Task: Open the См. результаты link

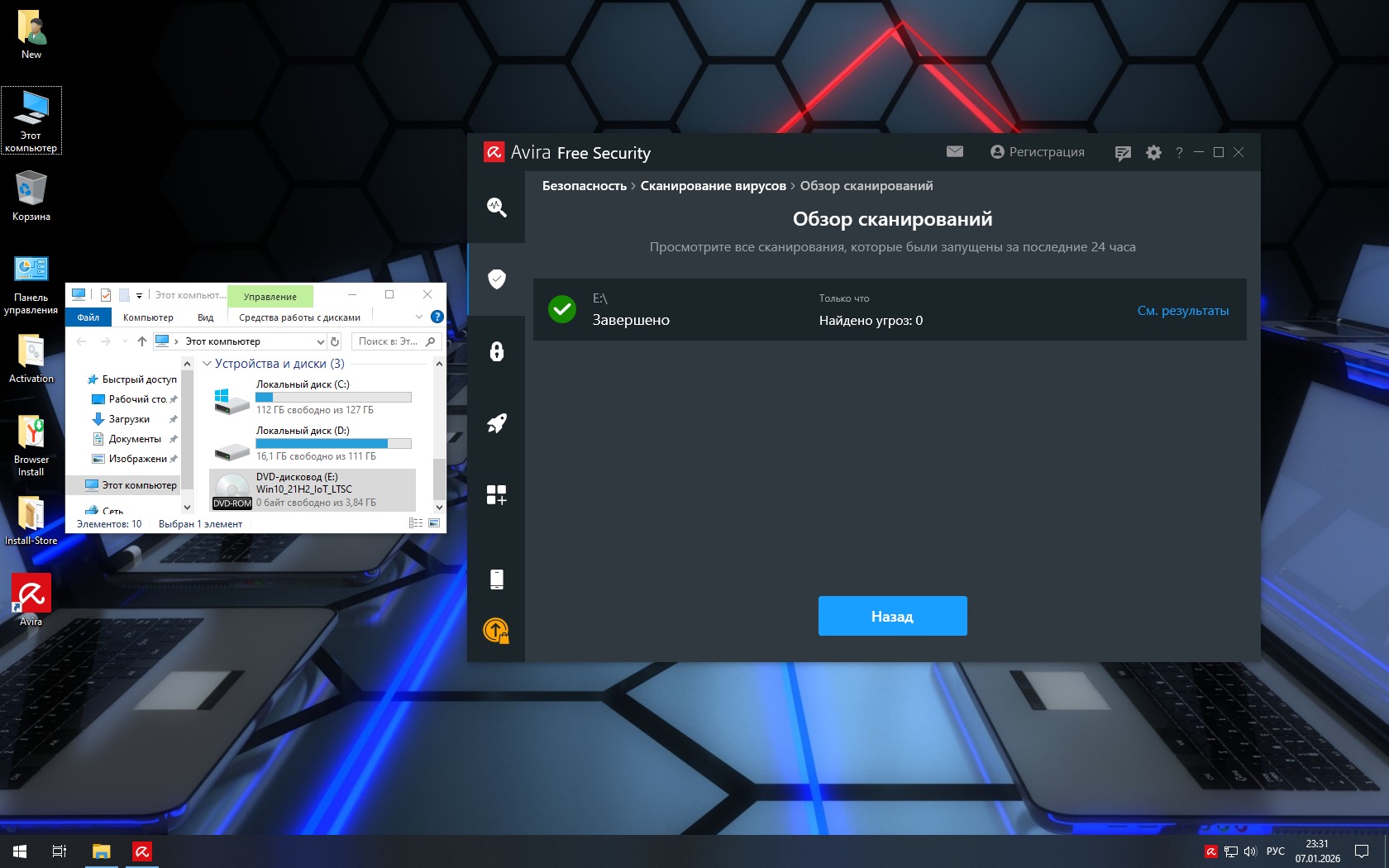Action: [x=1182, y=311]
